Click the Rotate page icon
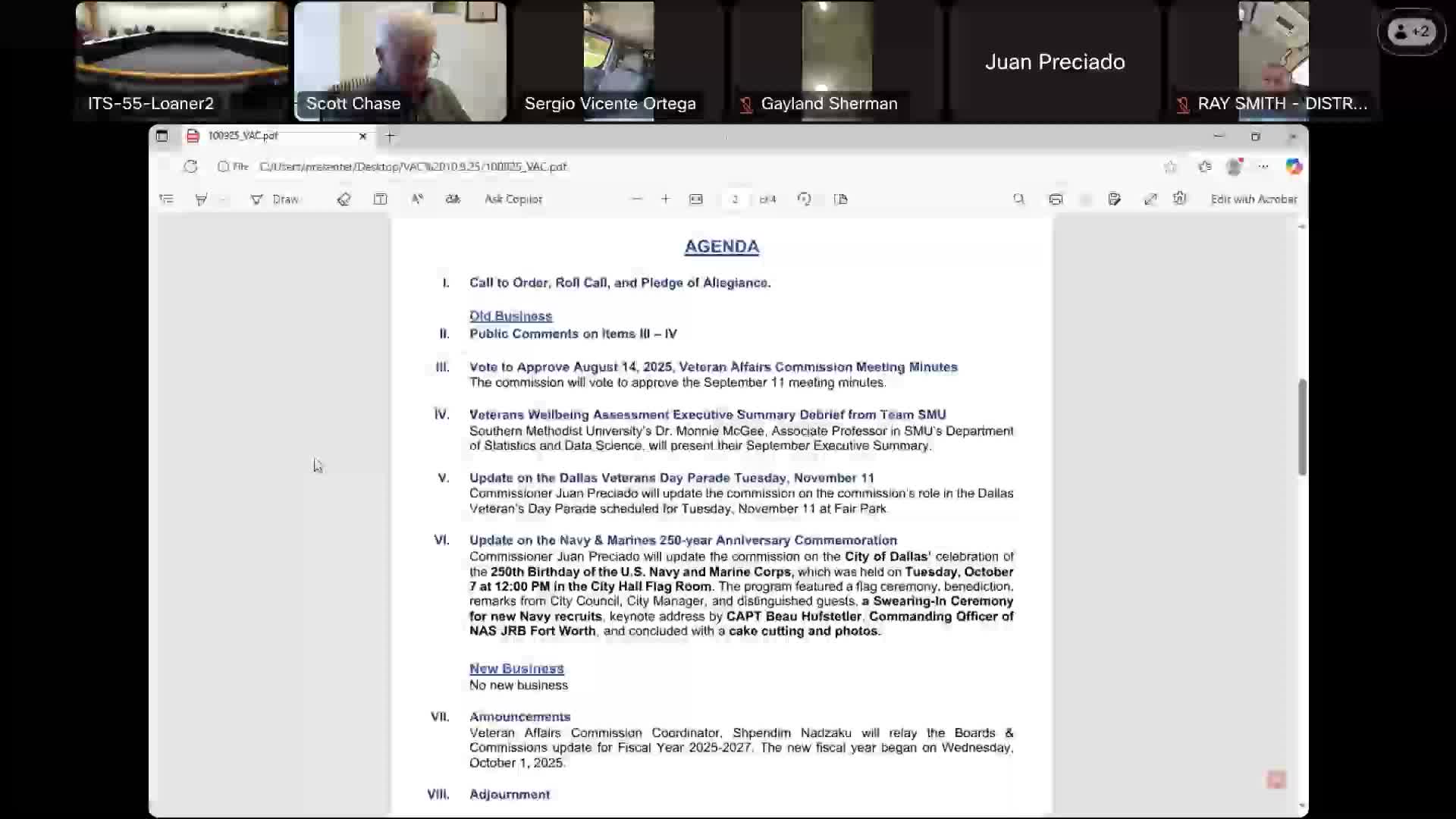This screenshot has width=1456, height=819. (x=804, y=199)
